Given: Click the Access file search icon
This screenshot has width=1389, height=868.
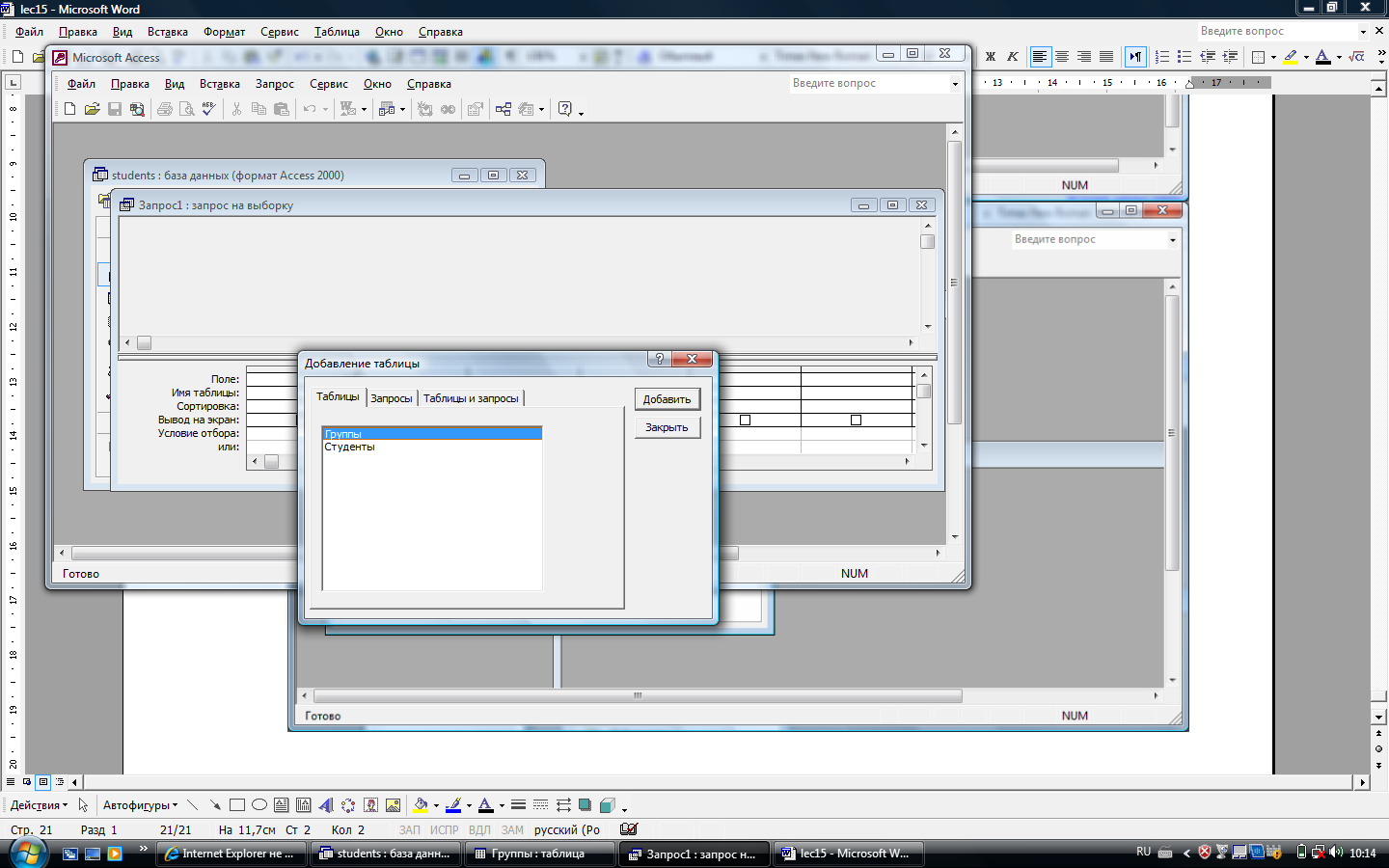Looking at the screenshot, I should (x=137, y=109).
